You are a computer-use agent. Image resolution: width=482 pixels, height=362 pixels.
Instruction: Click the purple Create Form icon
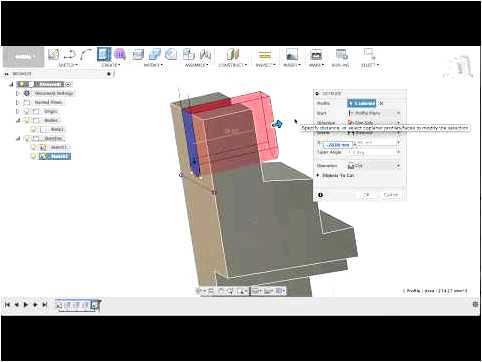(120, 54)
